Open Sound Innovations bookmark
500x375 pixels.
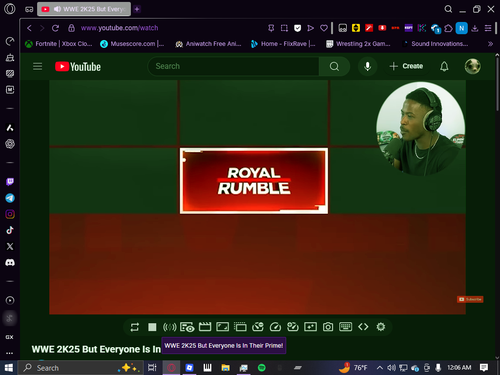click(435, 44)
